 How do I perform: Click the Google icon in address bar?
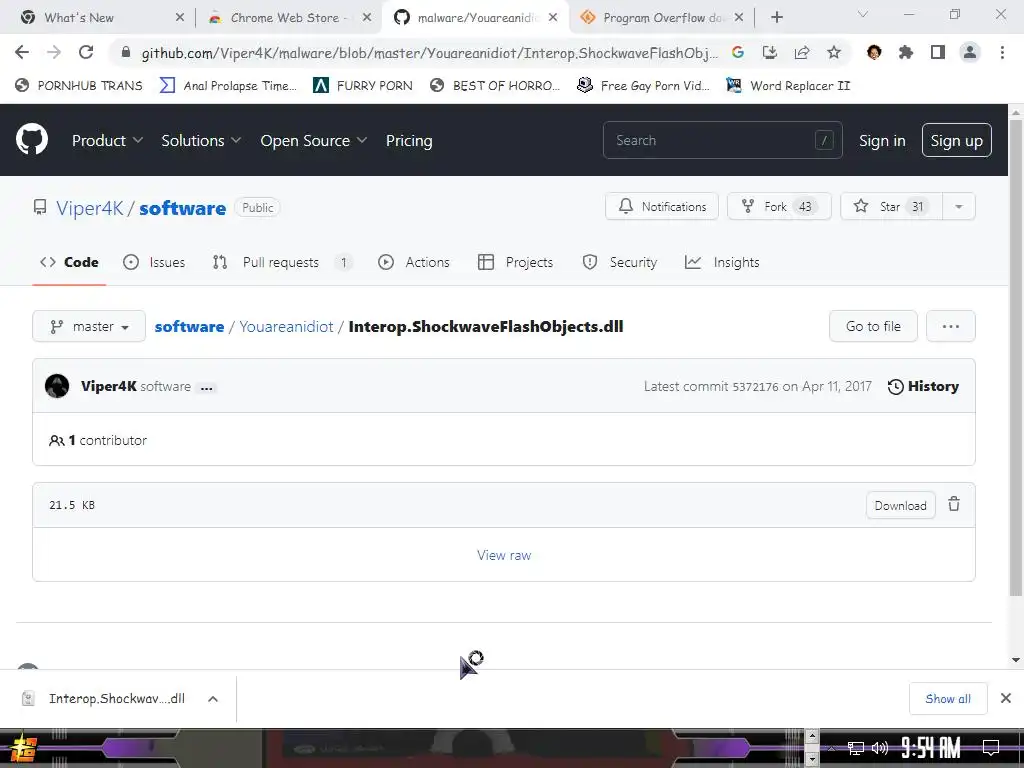click(737, 52)
